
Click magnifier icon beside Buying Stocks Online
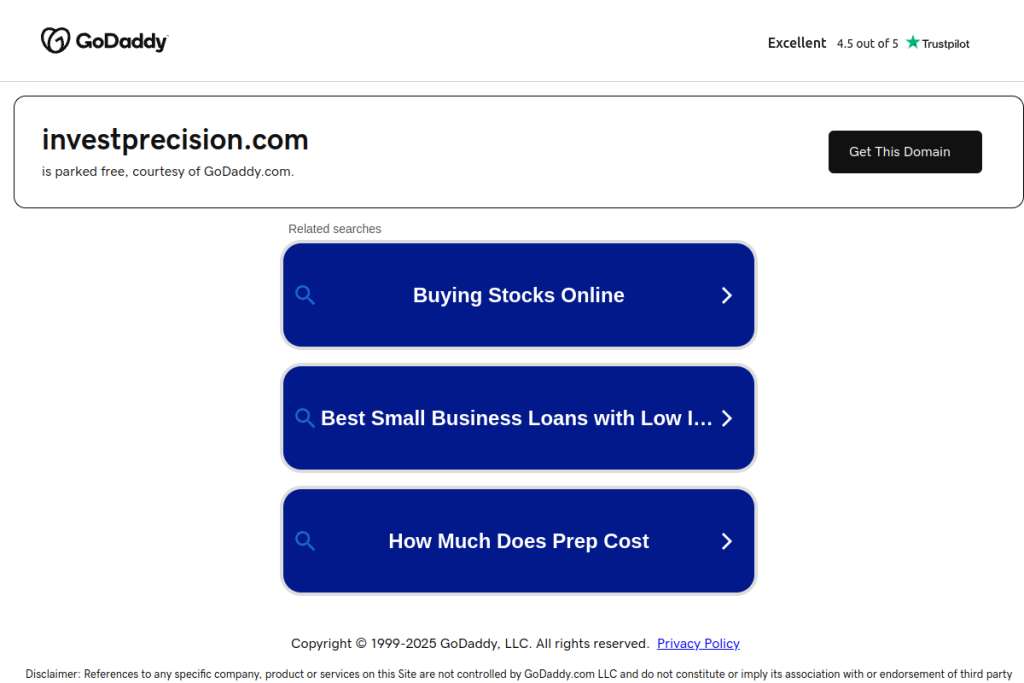pyautogui.click(x=305, y=295)
